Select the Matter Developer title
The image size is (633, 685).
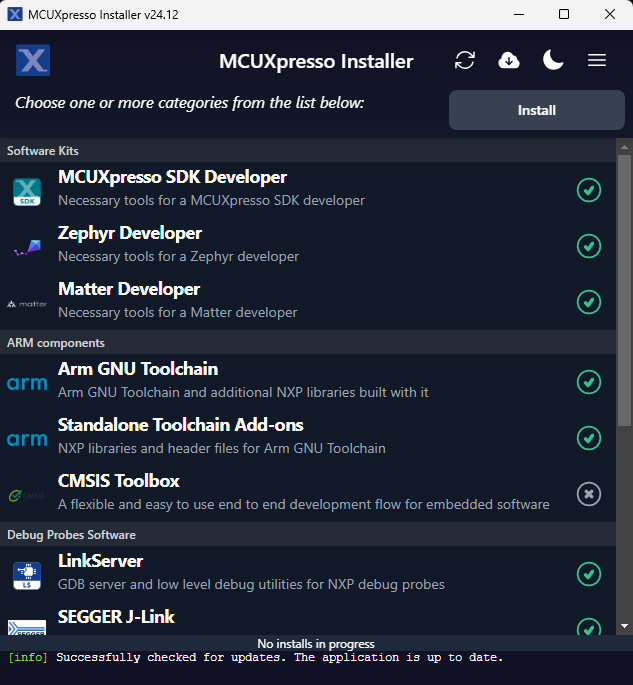[129, 289]
